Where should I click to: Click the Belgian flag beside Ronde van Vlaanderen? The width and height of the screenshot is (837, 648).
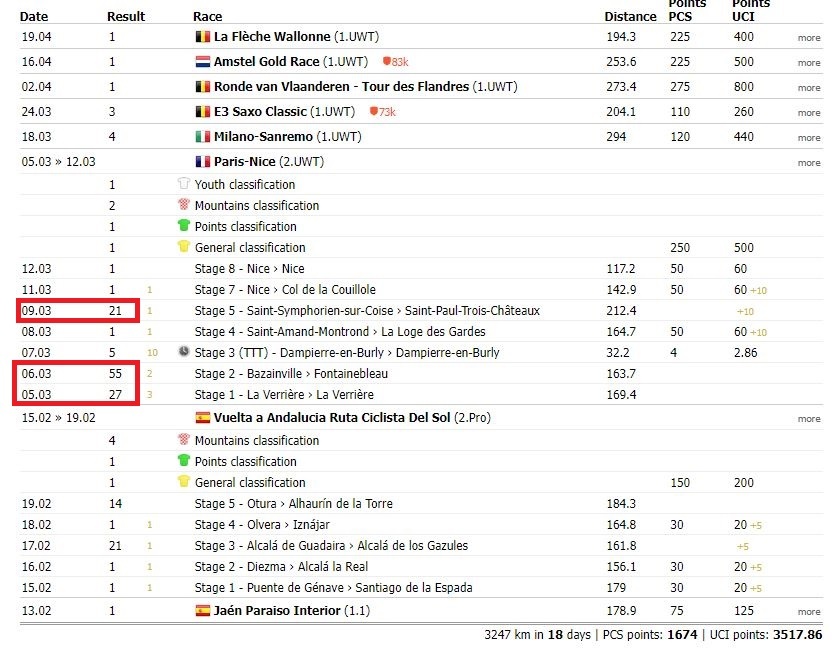[202, 87]
